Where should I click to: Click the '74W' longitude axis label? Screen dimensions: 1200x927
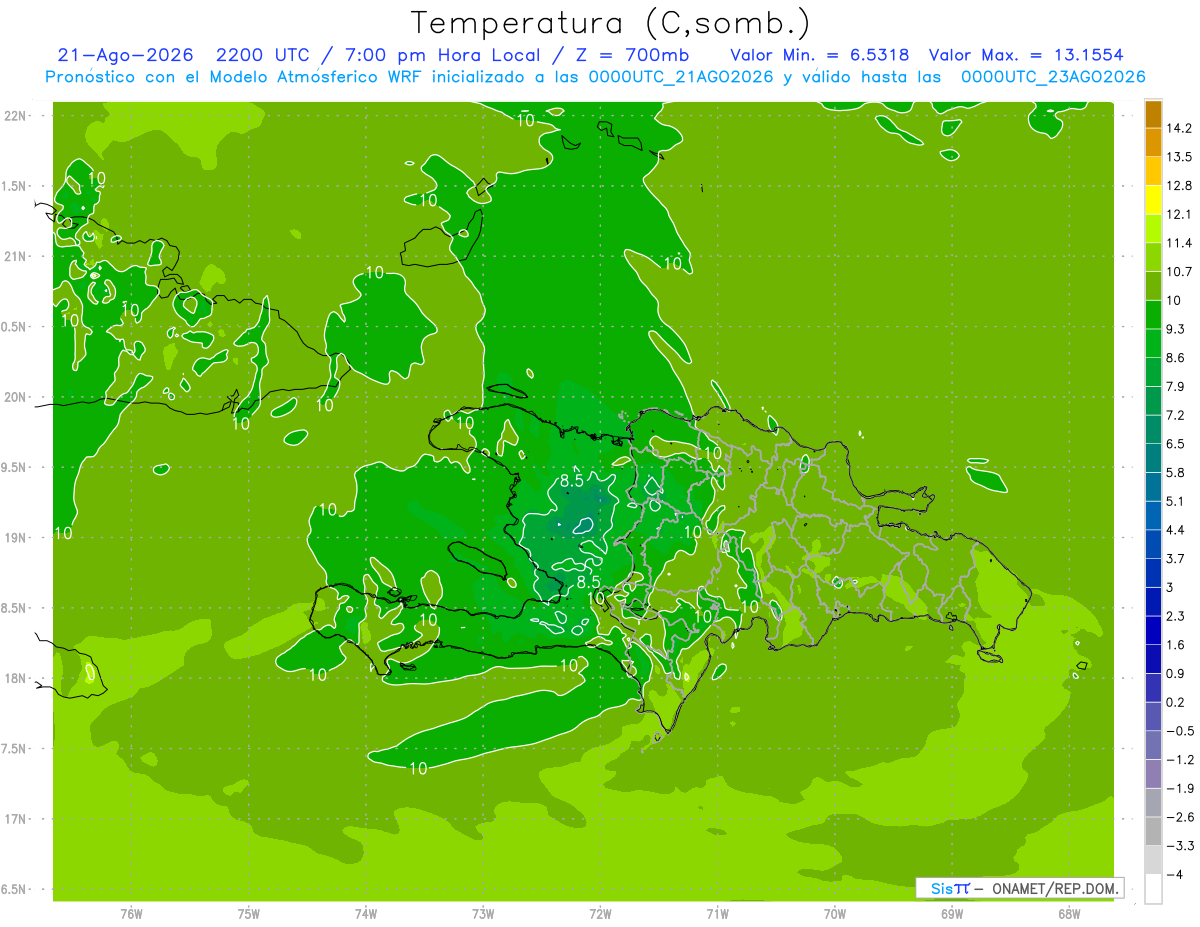[366, 914]
